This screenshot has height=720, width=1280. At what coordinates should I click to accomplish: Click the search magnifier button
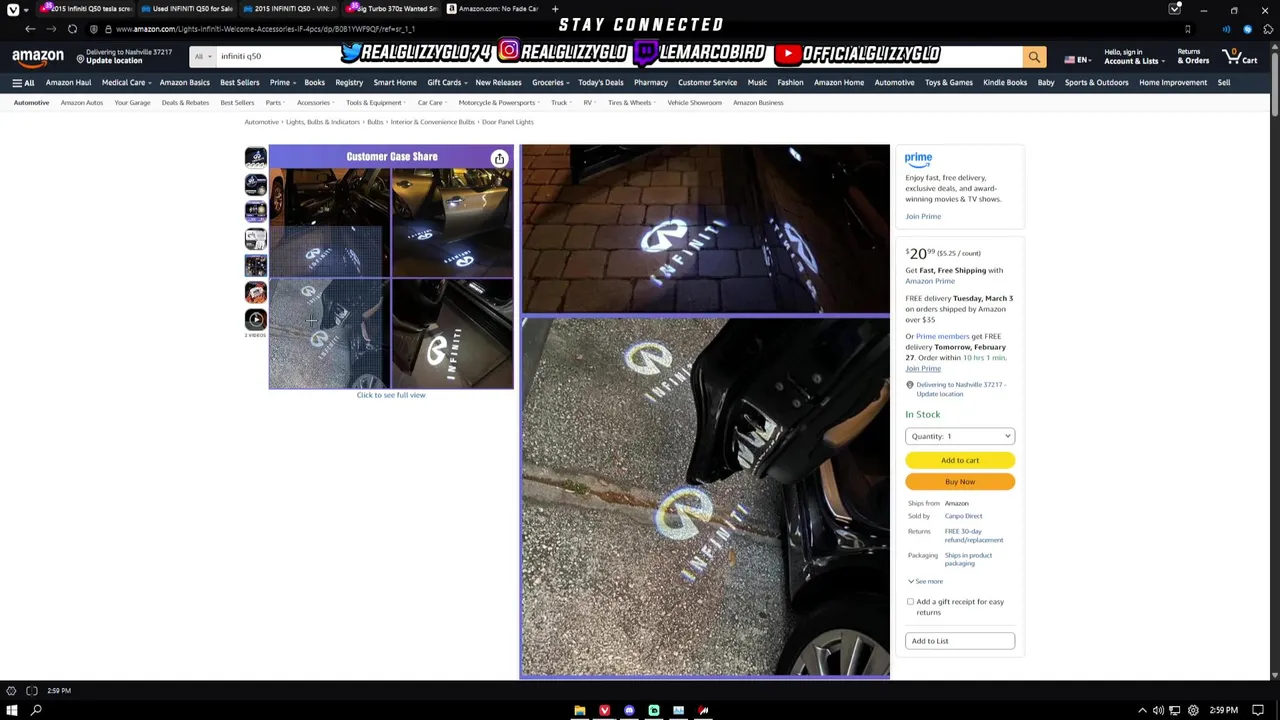point(1034,57)
